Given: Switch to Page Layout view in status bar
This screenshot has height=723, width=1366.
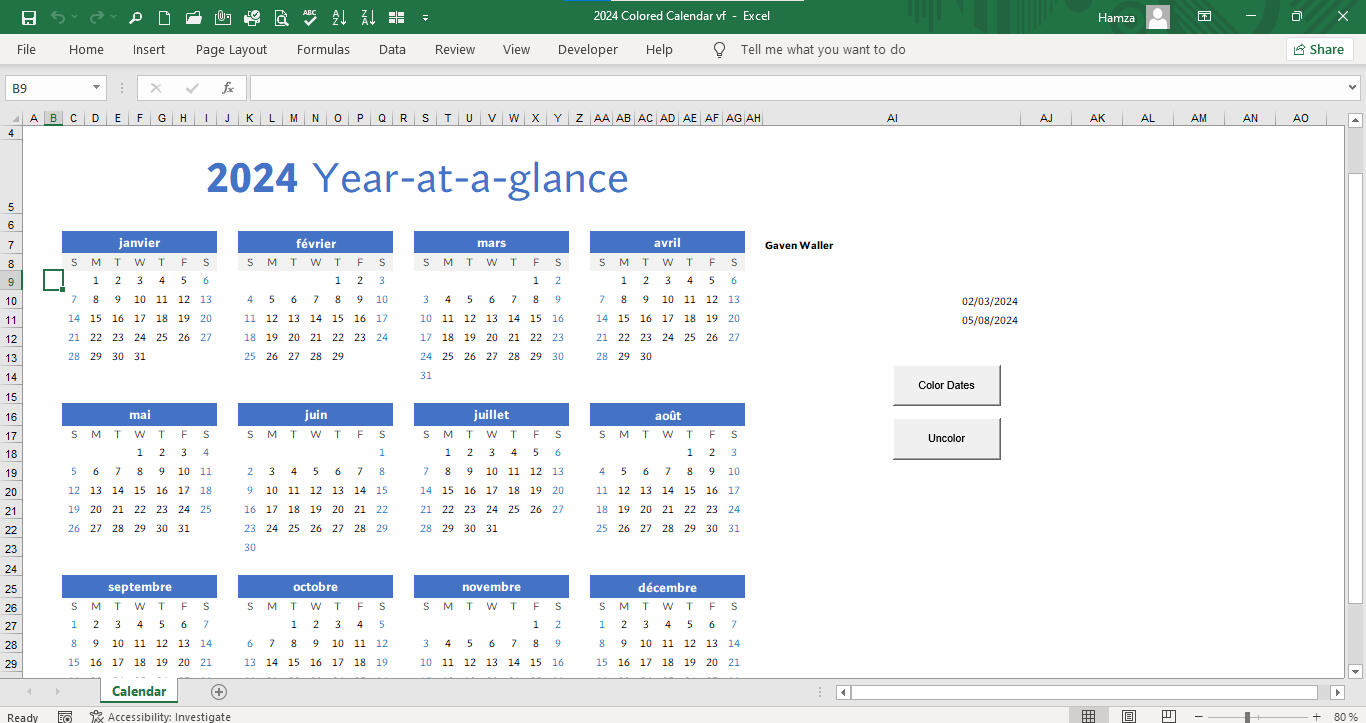Looking at the screenshot, I should coord(1128,716).
